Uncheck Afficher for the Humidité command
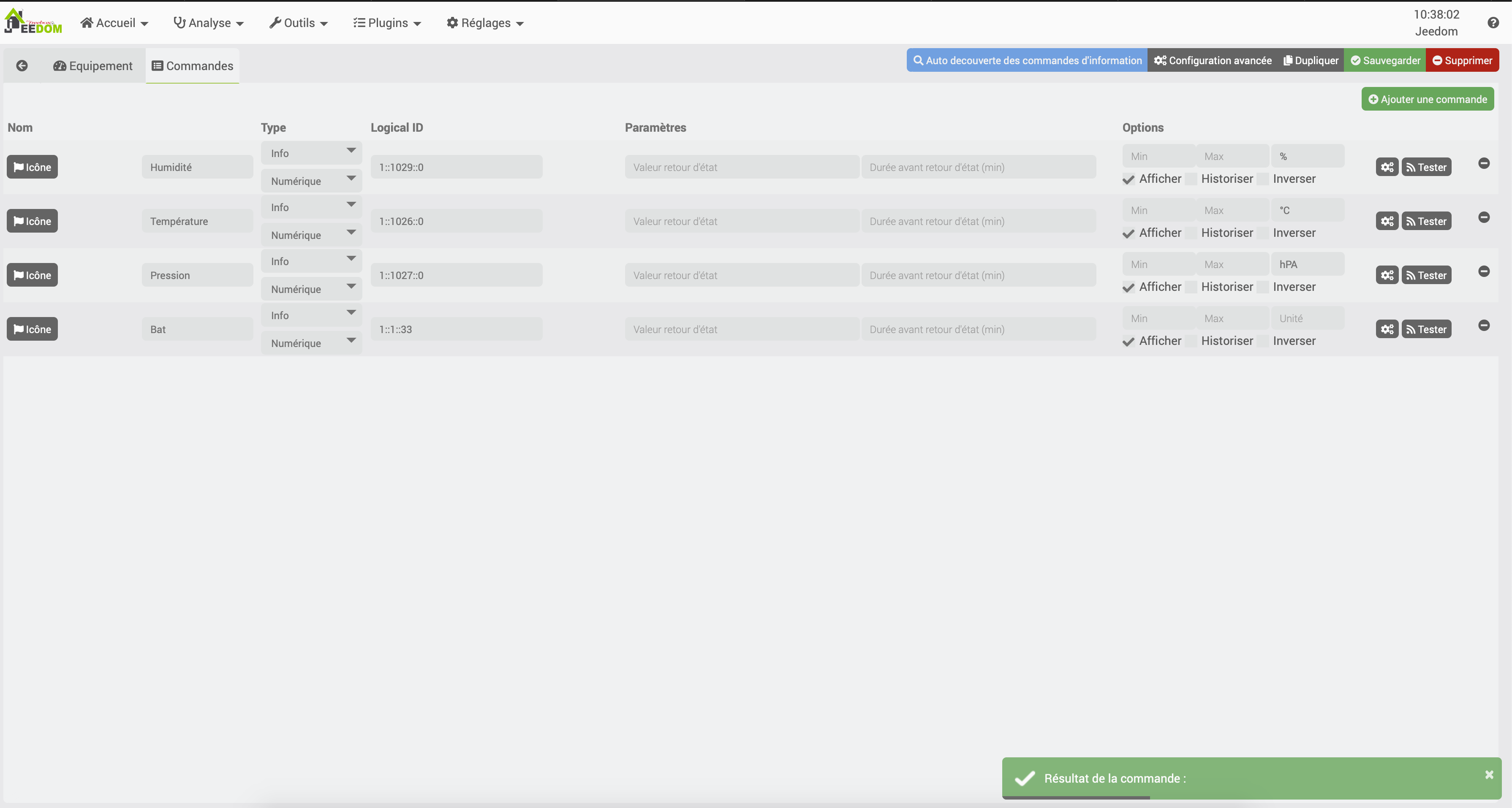The height and width of the screenshot is (808, 1512). (1128, 179)
